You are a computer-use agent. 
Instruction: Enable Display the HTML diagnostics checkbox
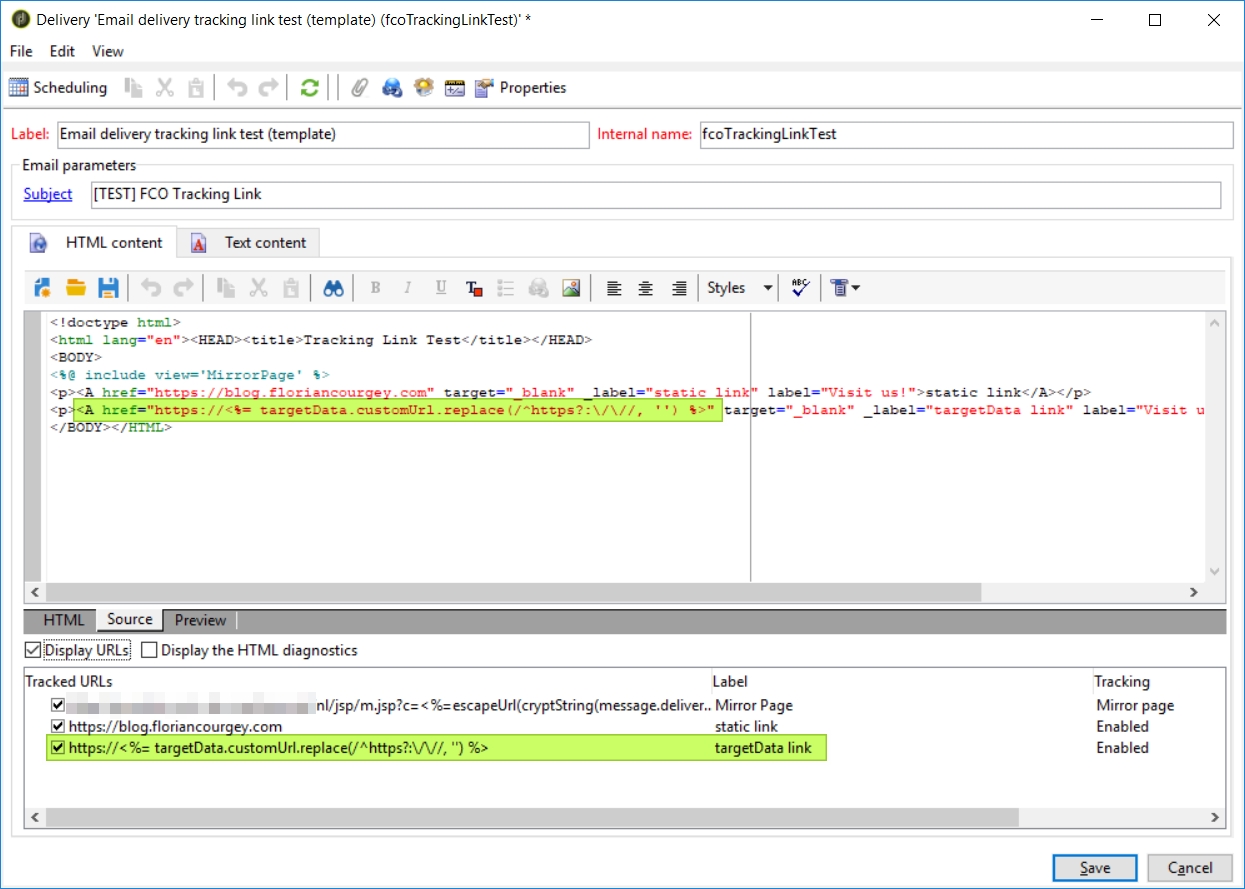pyautogui.click(x=149, y=651)
